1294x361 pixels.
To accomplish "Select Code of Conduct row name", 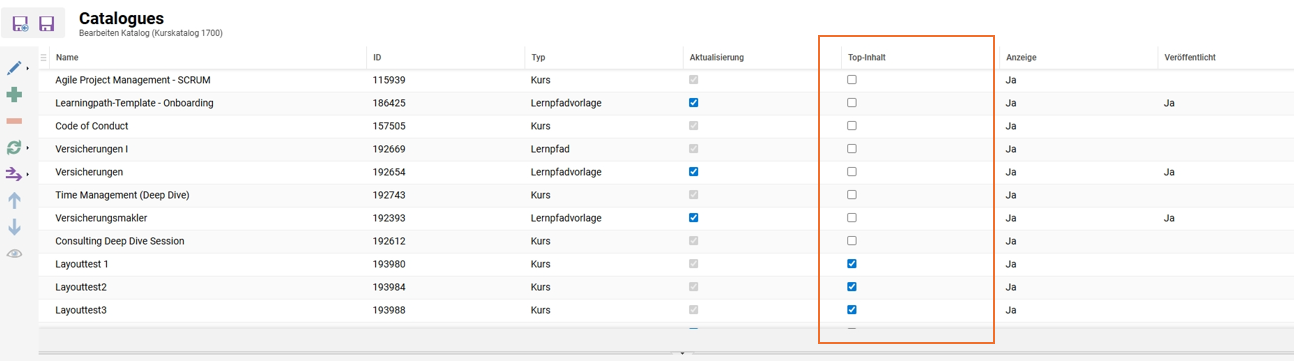I will click(x=91, y=126).
